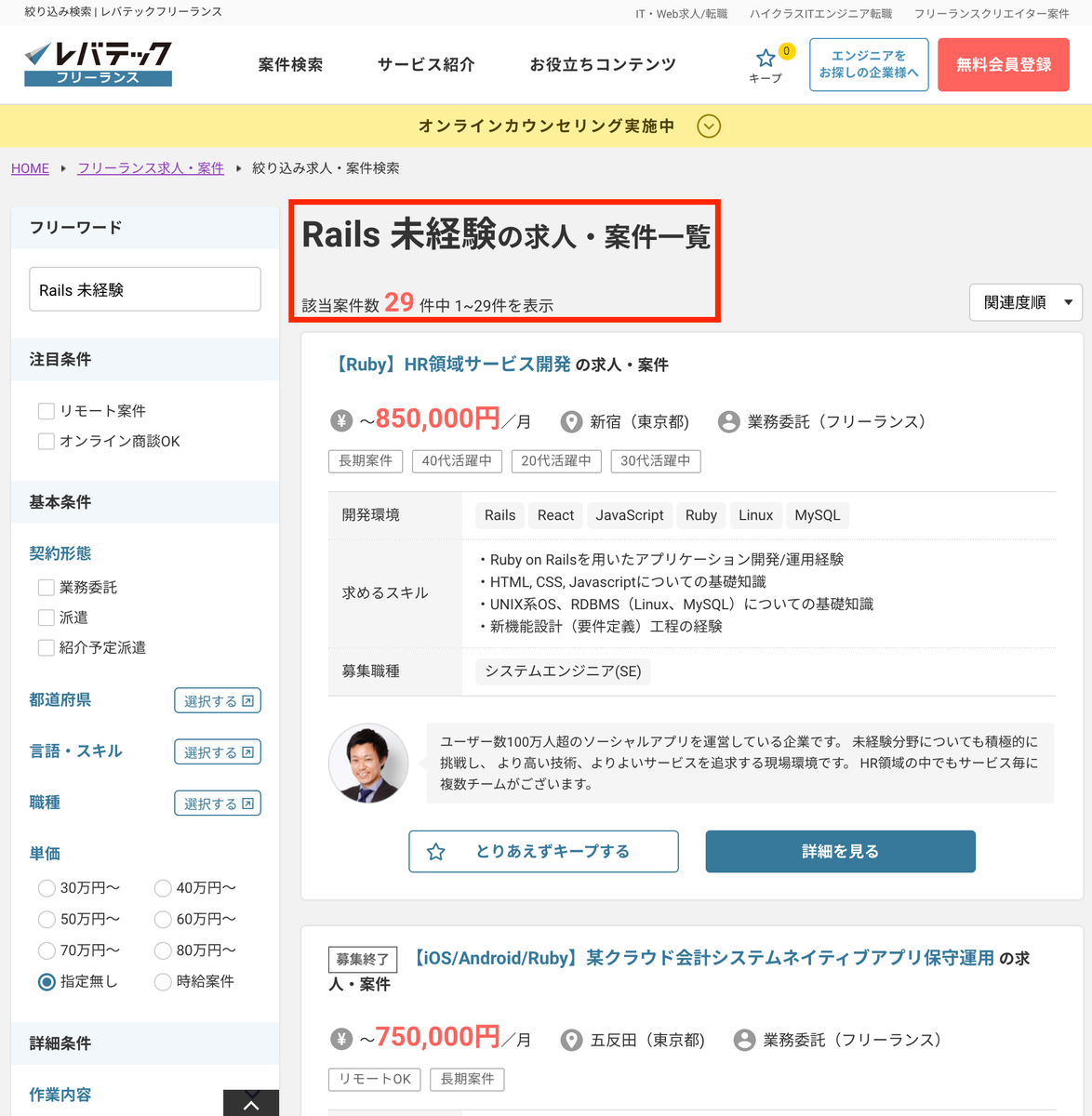Open the iOS/Android/Ruby cloud accounting listing
Viewport: 1092px width, 1116px height.
[702, 958]
